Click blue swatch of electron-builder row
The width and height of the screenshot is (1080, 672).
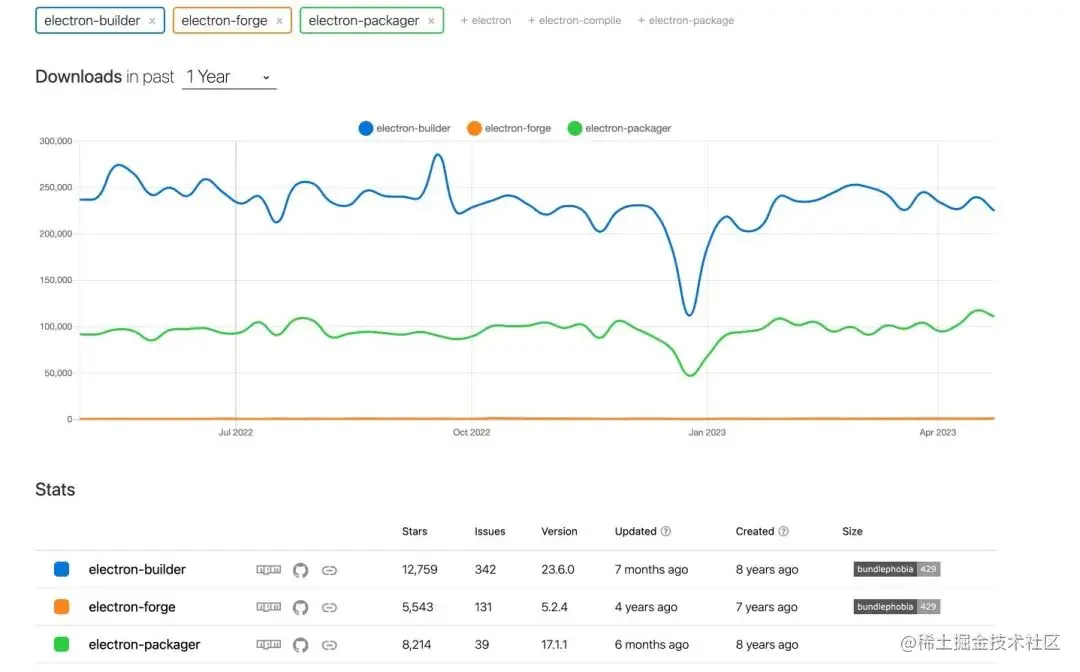(61, 569)
